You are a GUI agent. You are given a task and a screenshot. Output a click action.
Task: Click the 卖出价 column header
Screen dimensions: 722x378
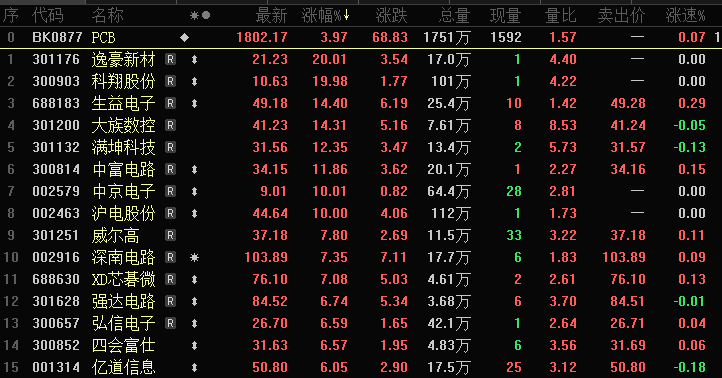click(621, 16)
